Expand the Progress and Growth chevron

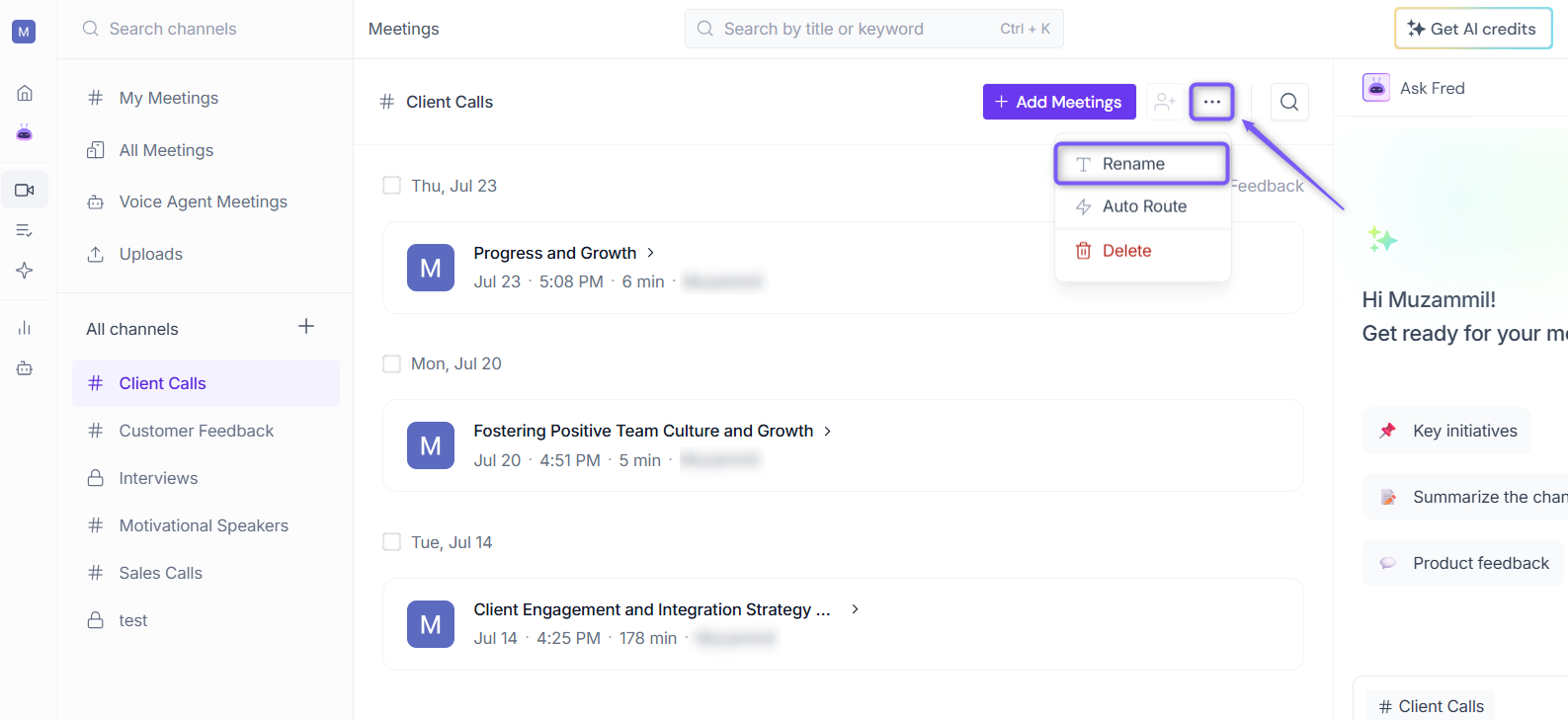pyautogui.click(x=650, y=253)
